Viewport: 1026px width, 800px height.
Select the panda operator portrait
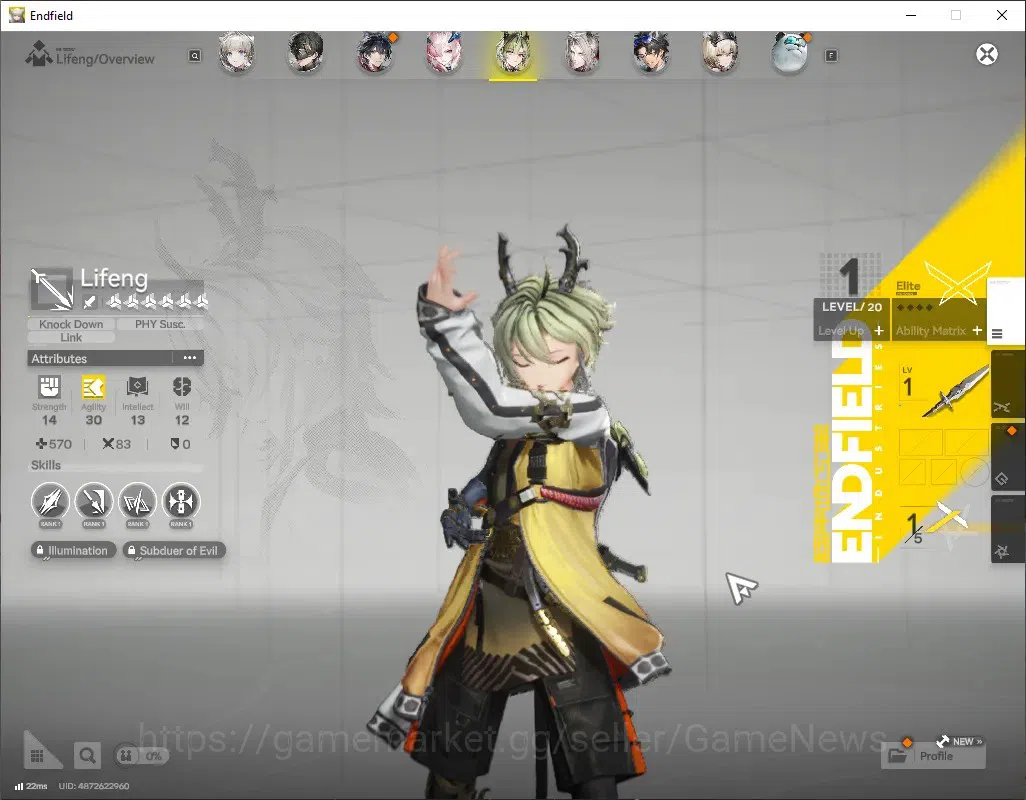click(790, 52)
